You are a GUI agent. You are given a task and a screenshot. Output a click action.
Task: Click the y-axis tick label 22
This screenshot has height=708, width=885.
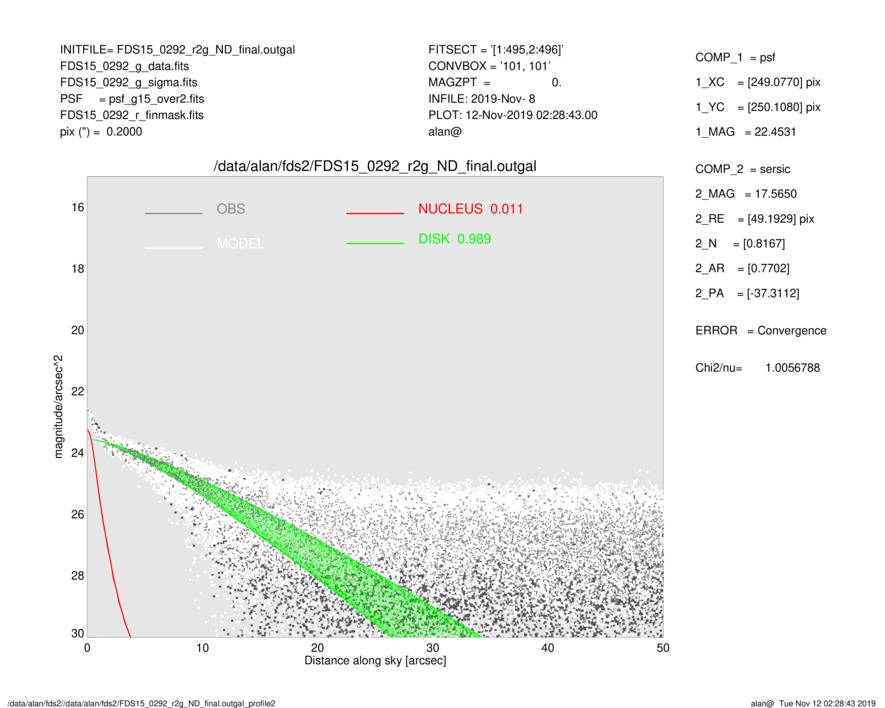78,391
